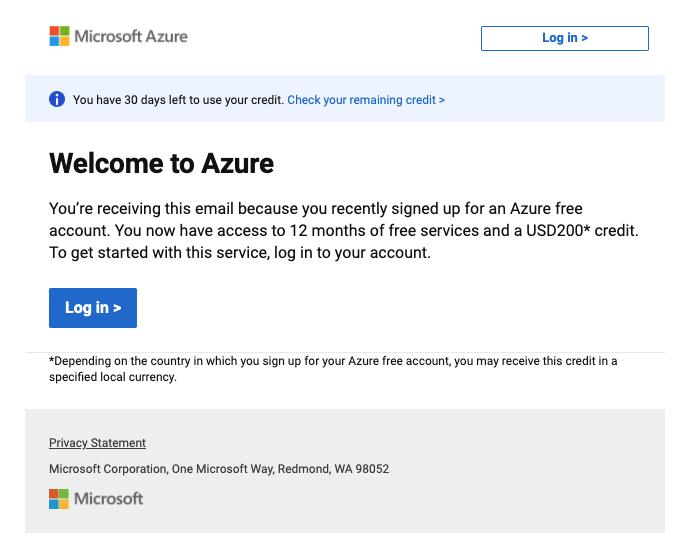Screen dimensions: 681x550
Task: Open the Check your remaining credit link
Action: point(366,100)
